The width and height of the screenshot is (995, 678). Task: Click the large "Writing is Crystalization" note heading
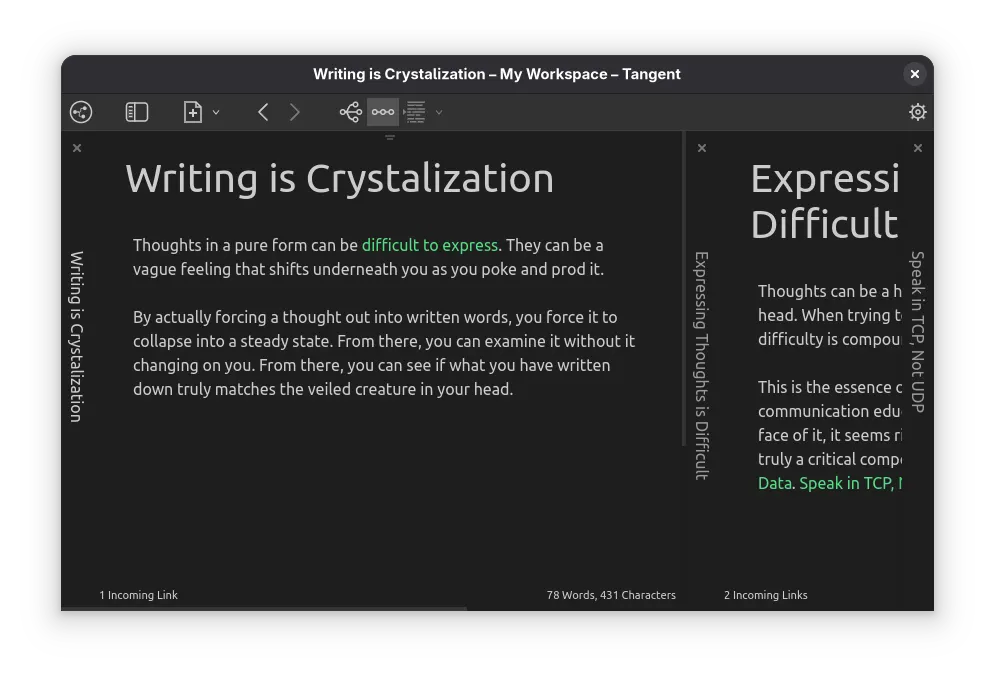[339, 178]
